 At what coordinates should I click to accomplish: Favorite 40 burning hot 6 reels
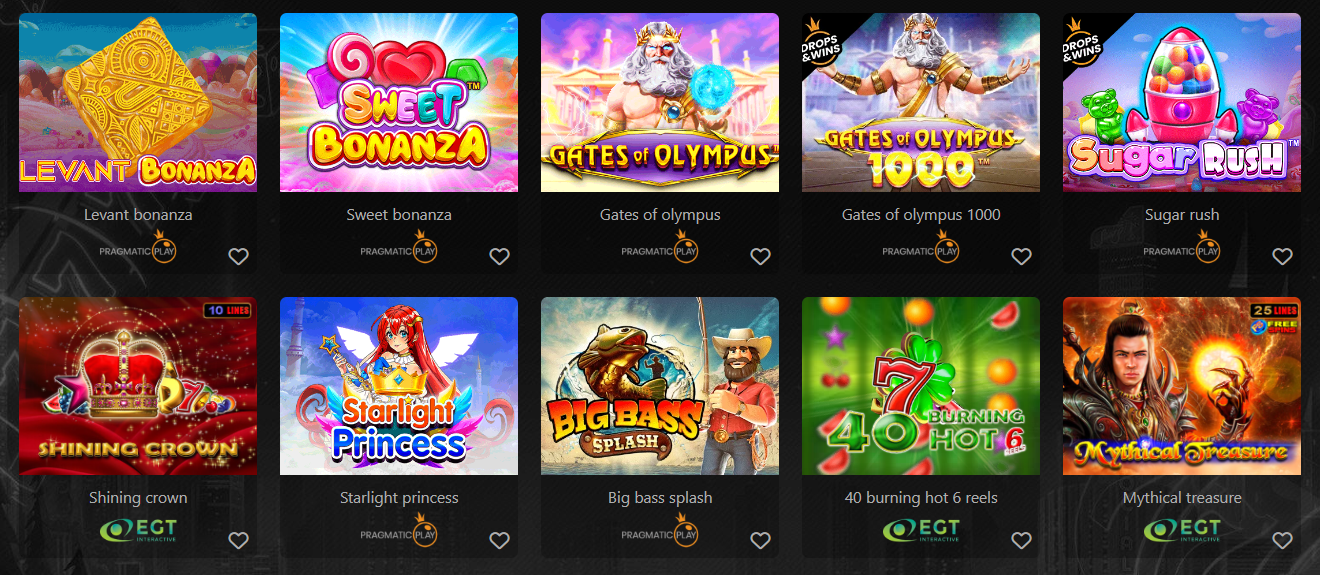(1021, 540)
